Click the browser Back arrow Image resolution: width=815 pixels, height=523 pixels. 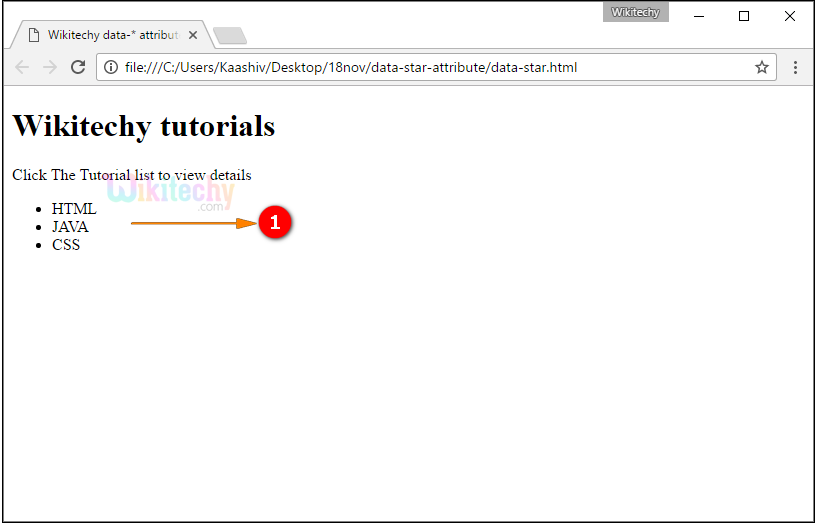tap(22, 67)
